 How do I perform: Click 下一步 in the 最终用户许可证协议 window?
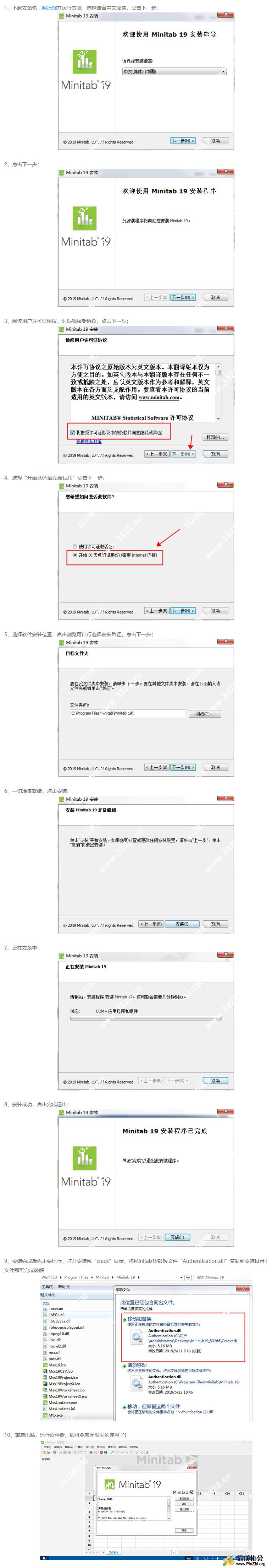pyautogui.click(x=183, y=454)
